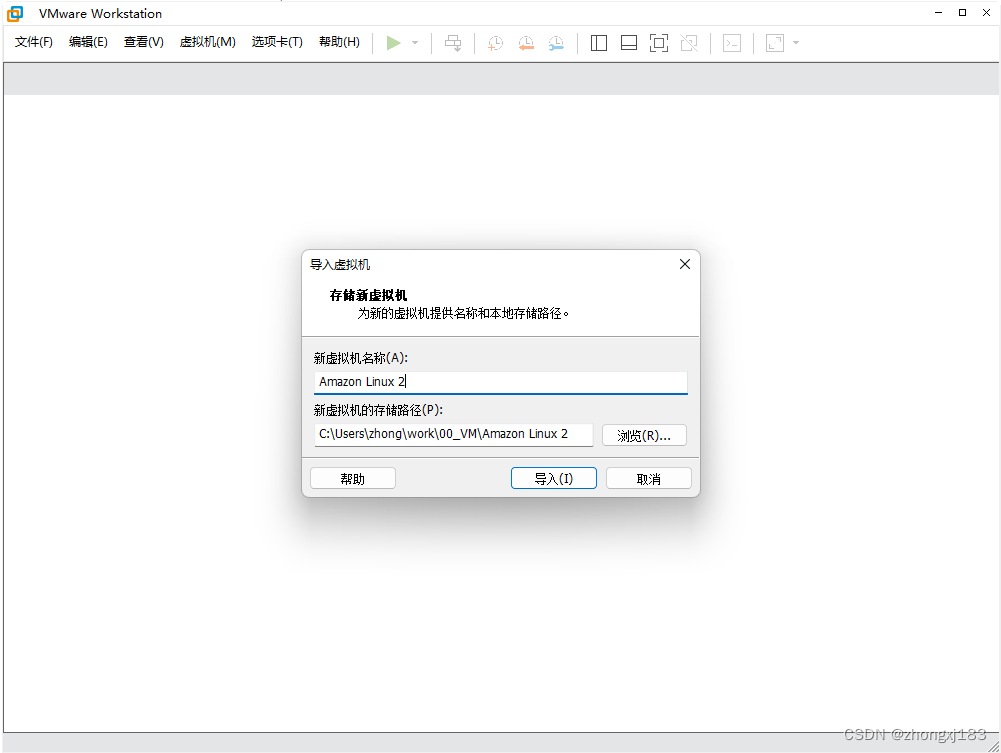This screenshot has height=753, width=1001.
Task: Revert to snapshot using orange arrow clock icon
Action: point(526,43)
